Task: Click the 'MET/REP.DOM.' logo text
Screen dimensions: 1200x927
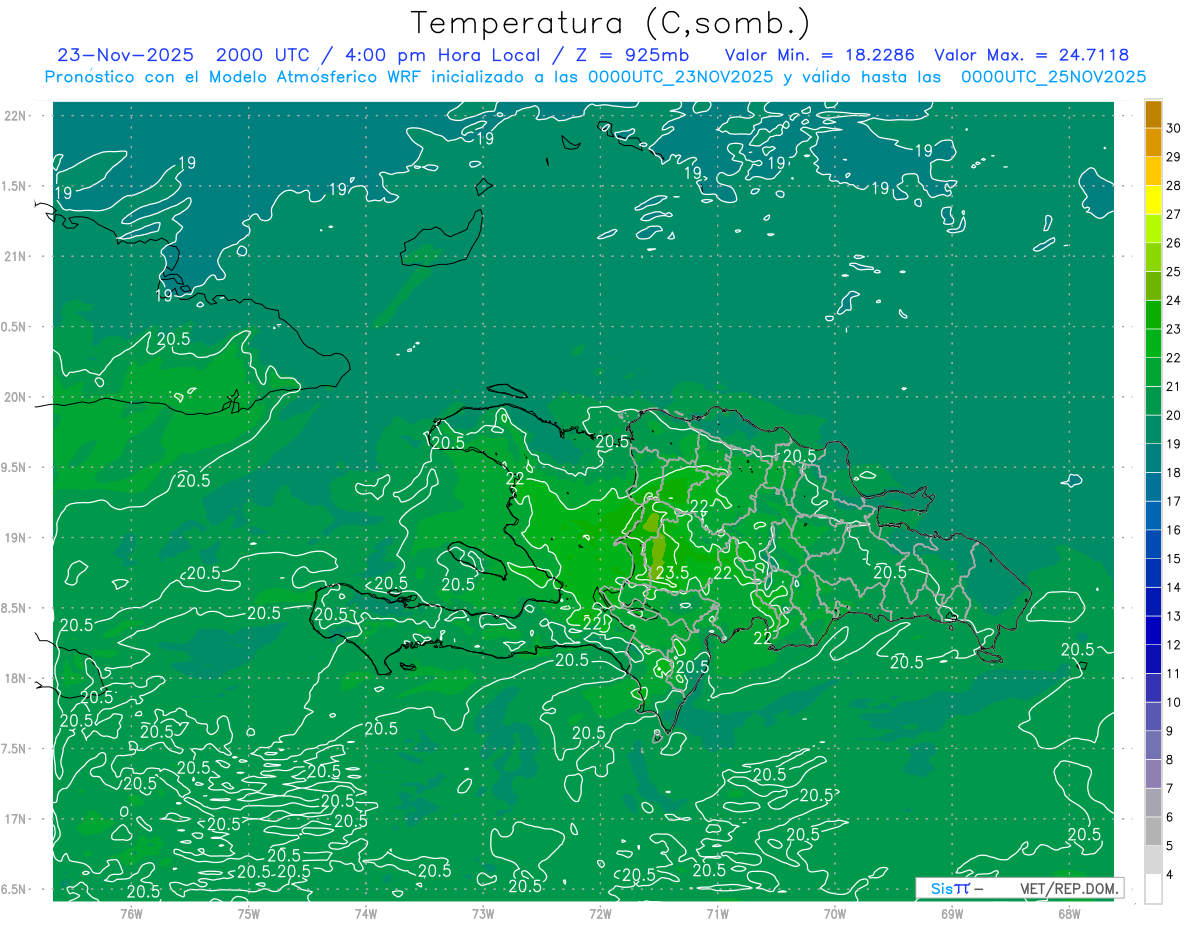Action: pos(1068,888)
